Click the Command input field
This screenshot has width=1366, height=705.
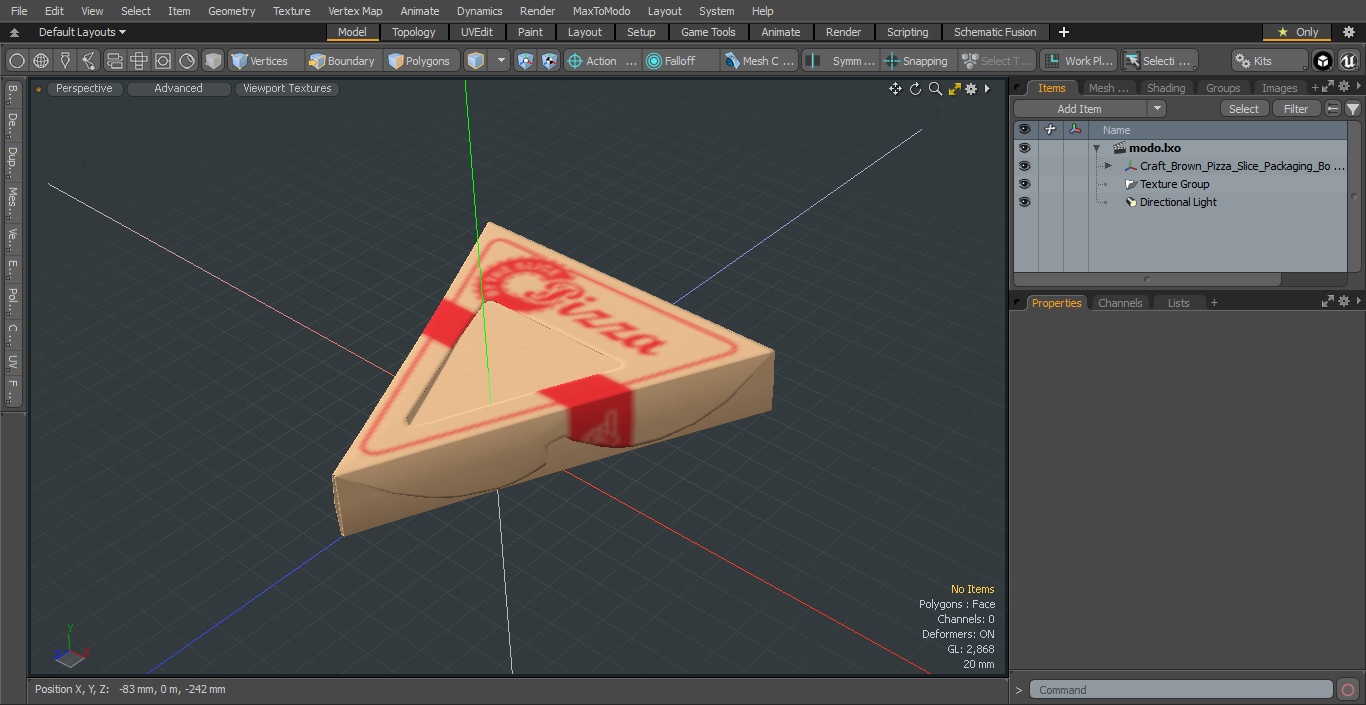tap(1181, 689)
